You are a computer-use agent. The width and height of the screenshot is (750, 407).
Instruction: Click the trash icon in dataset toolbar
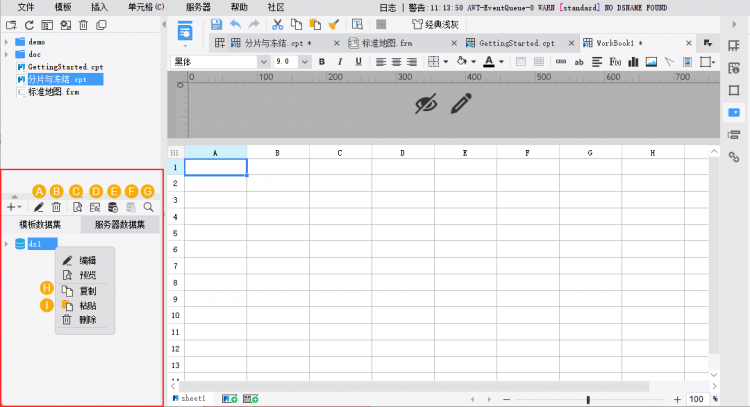[x=56, y=207]
